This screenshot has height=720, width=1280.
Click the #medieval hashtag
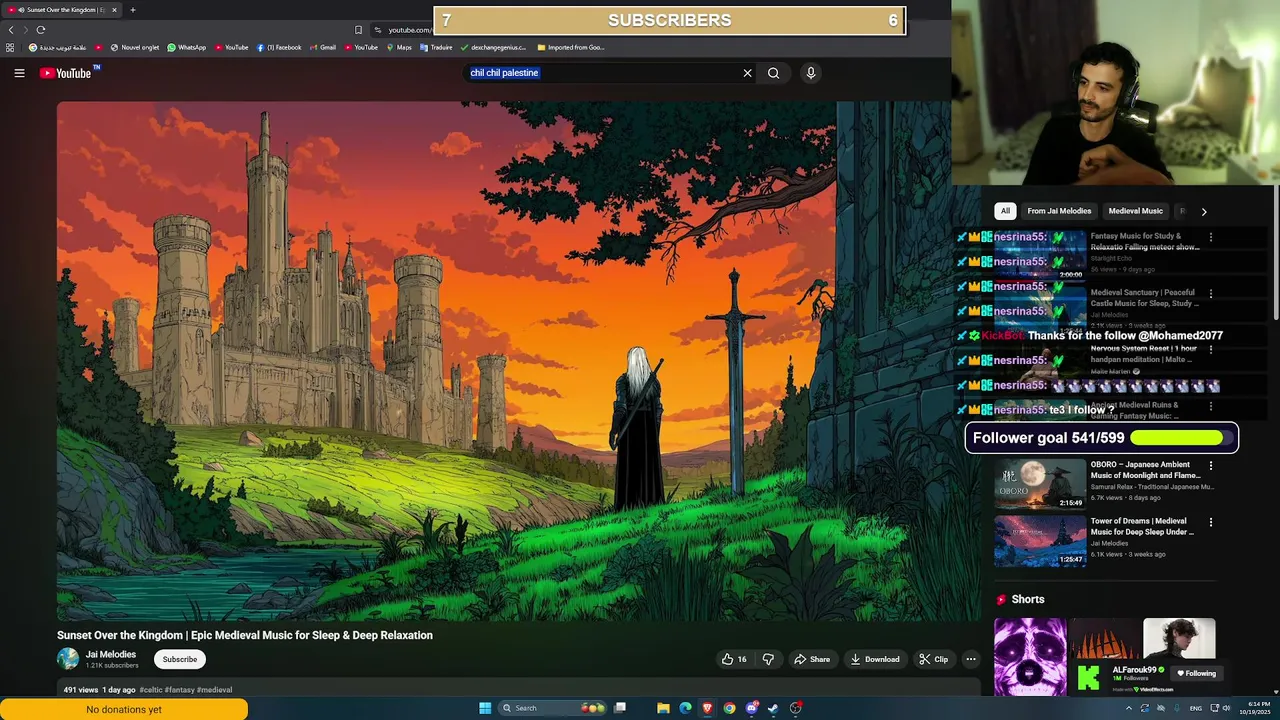pyautogui.click(x=214, y=690)
